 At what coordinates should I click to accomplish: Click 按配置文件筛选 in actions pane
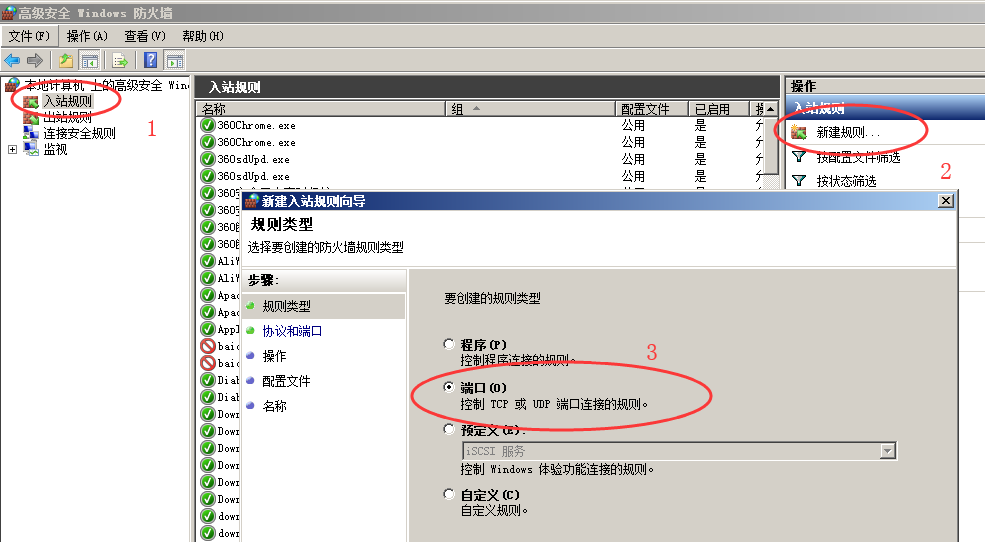[x=858, y=157]
